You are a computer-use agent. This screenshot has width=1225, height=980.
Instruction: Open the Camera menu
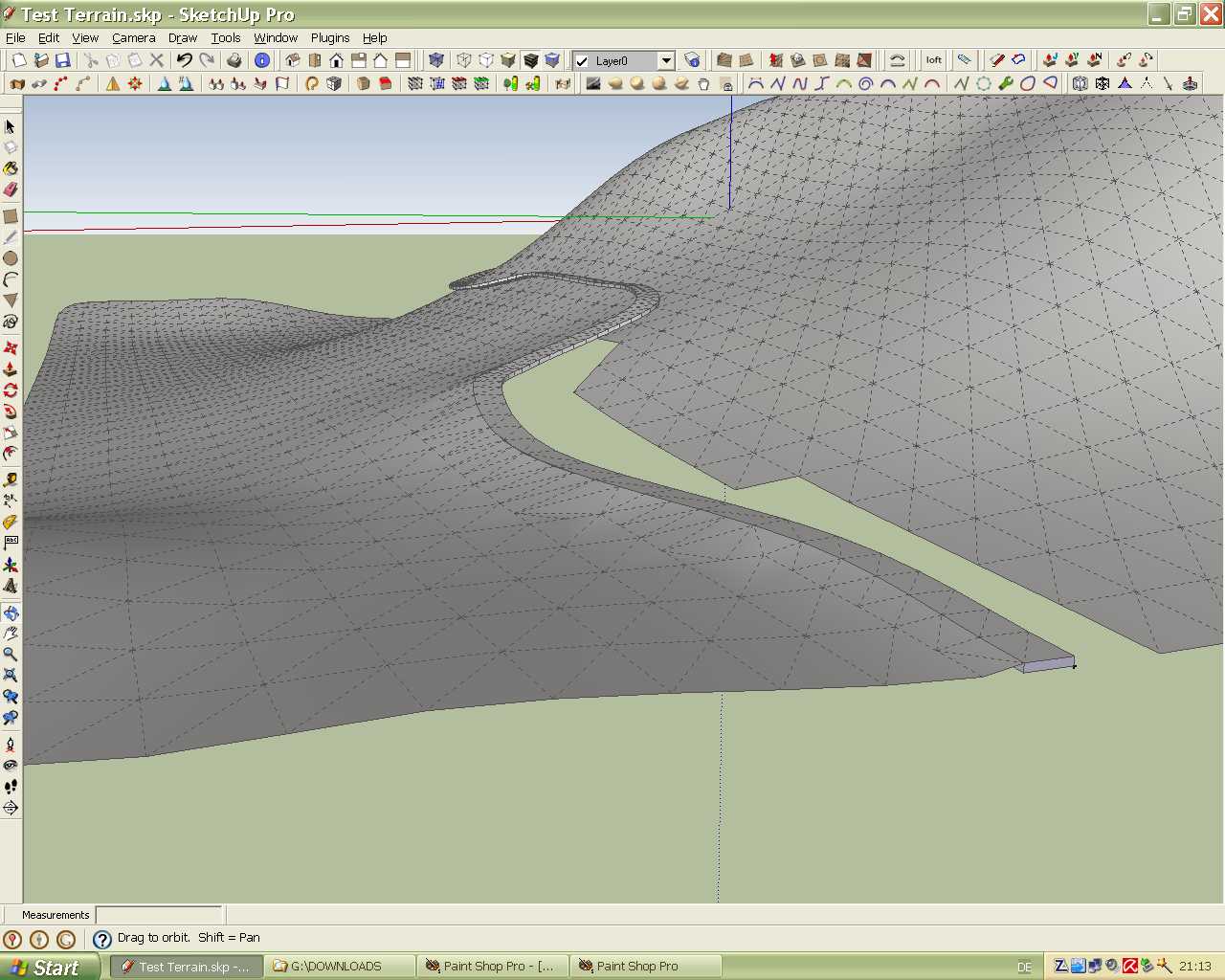tap(134, 37)
